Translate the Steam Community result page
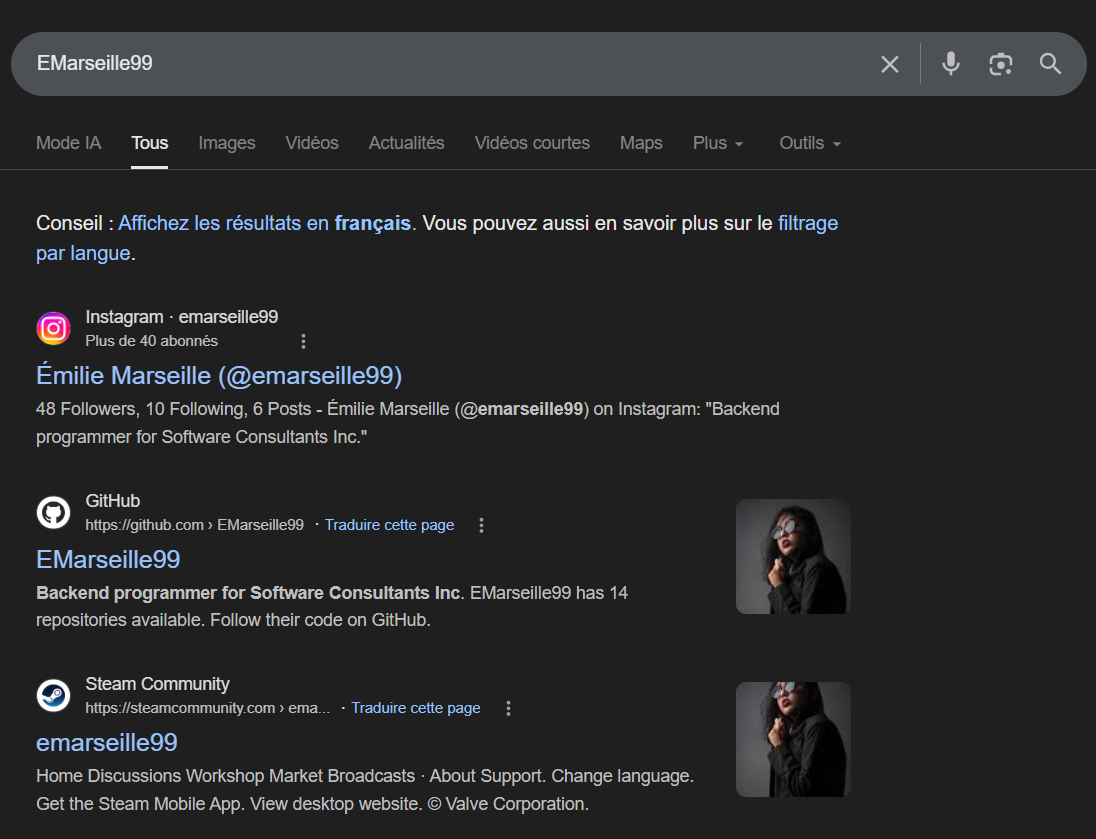Screen dimensions: 1096x839 pyautogui.click(x=416, y=708)
